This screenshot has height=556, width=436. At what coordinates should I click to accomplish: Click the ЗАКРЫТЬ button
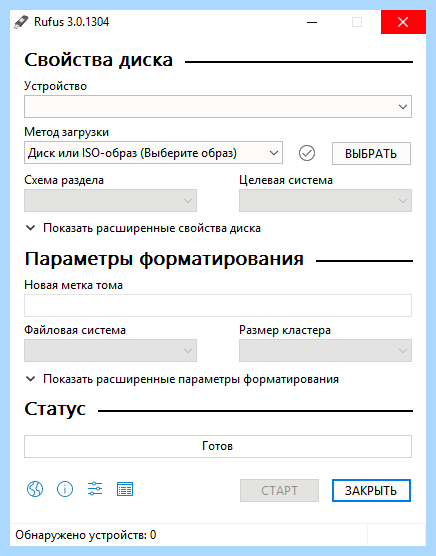point(371,490)
